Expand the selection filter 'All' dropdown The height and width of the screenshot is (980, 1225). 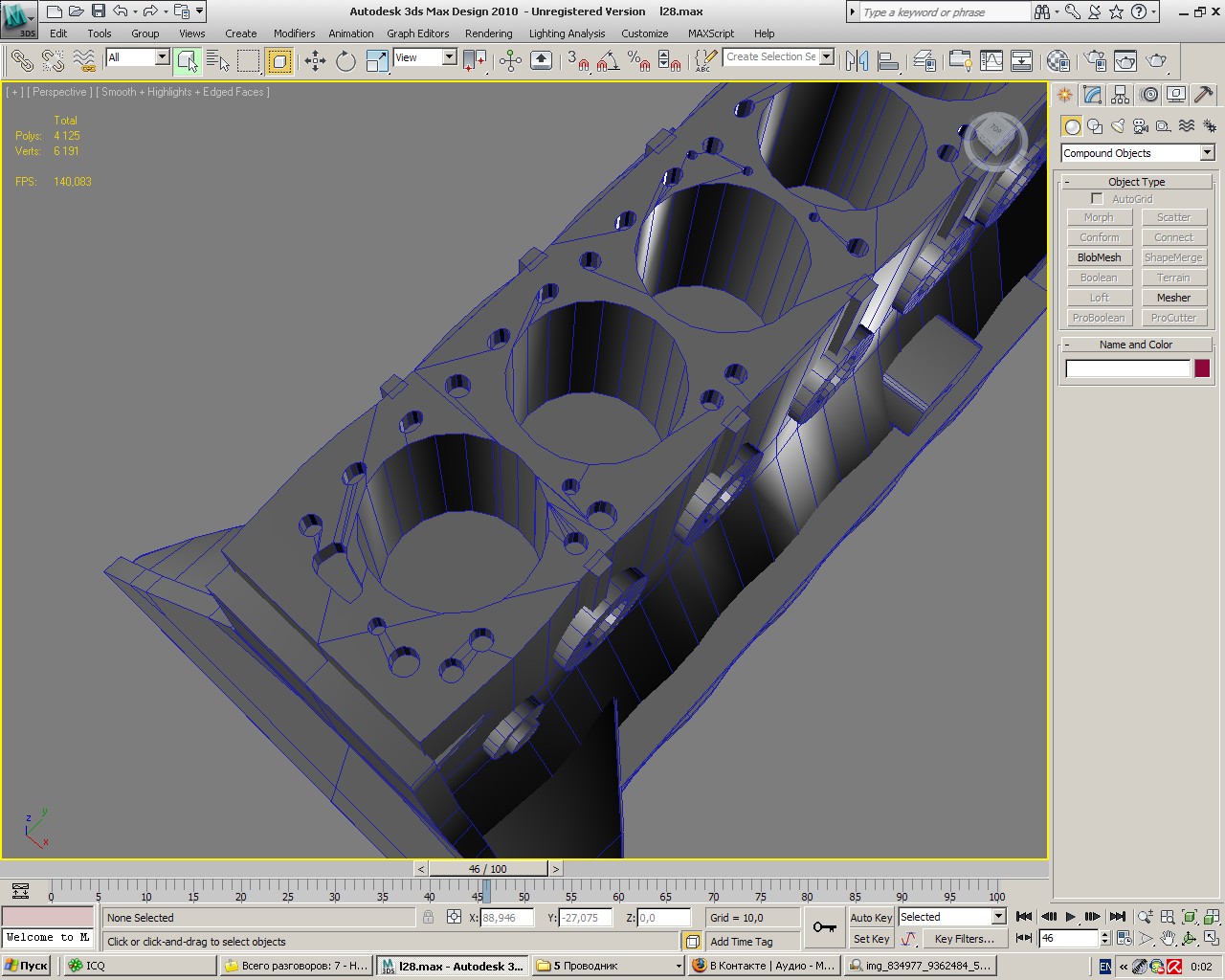pos(161,57)
